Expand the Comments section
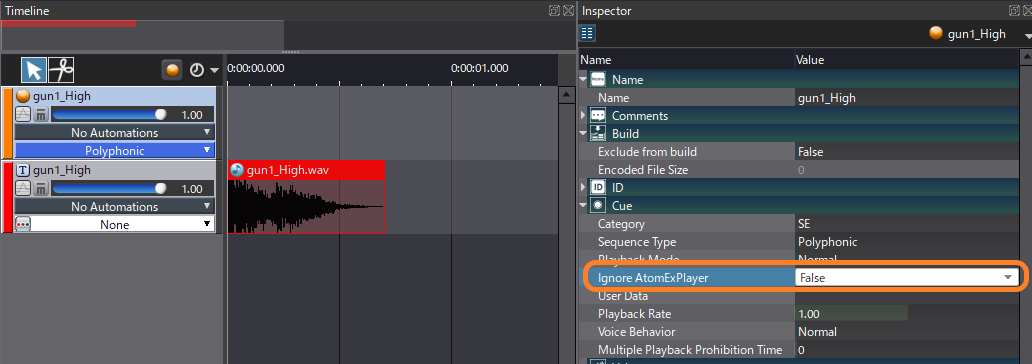This screenshot has height=364, width=1032. [x=583, y=116]
